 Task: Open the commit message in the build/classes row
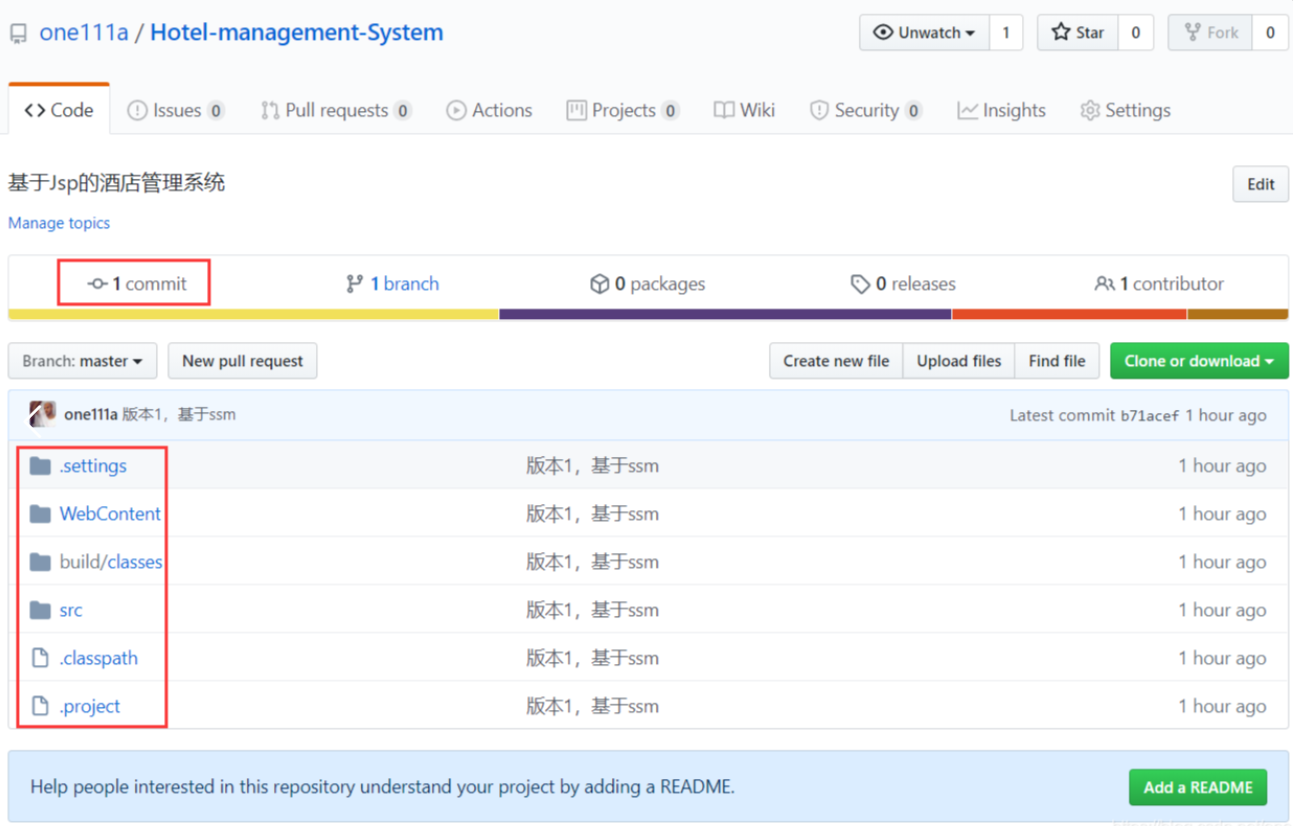click(x=593, y=562)
